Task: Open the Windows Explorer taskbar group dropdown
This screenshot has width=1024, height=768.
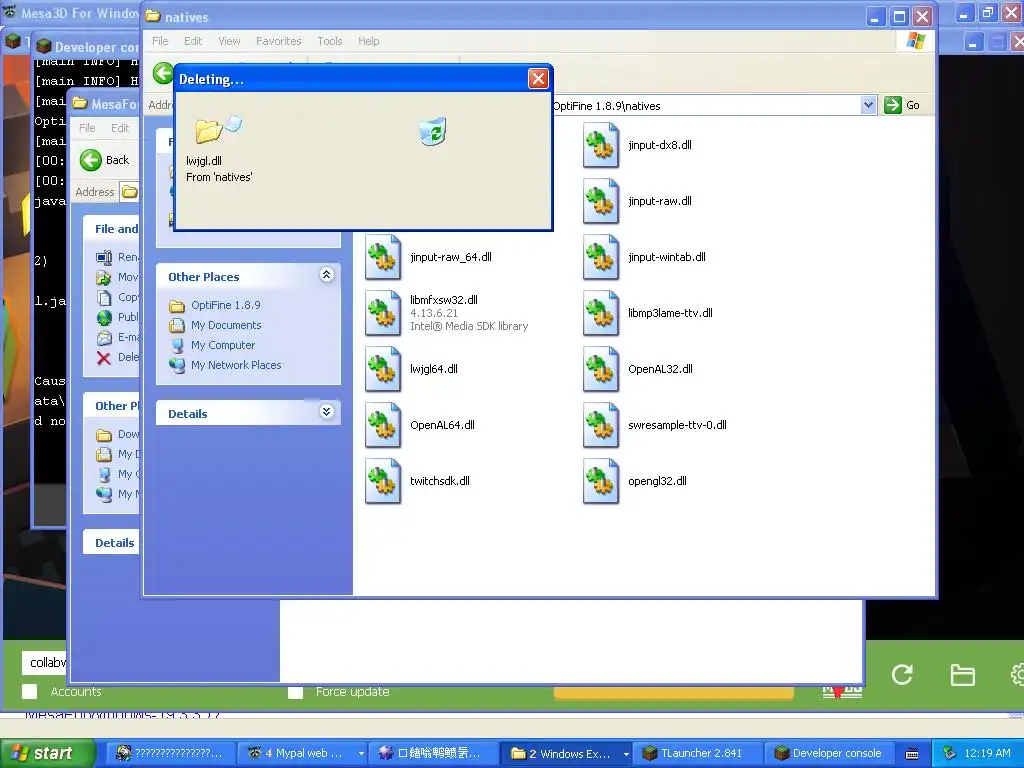Action: tap(626, 754)
